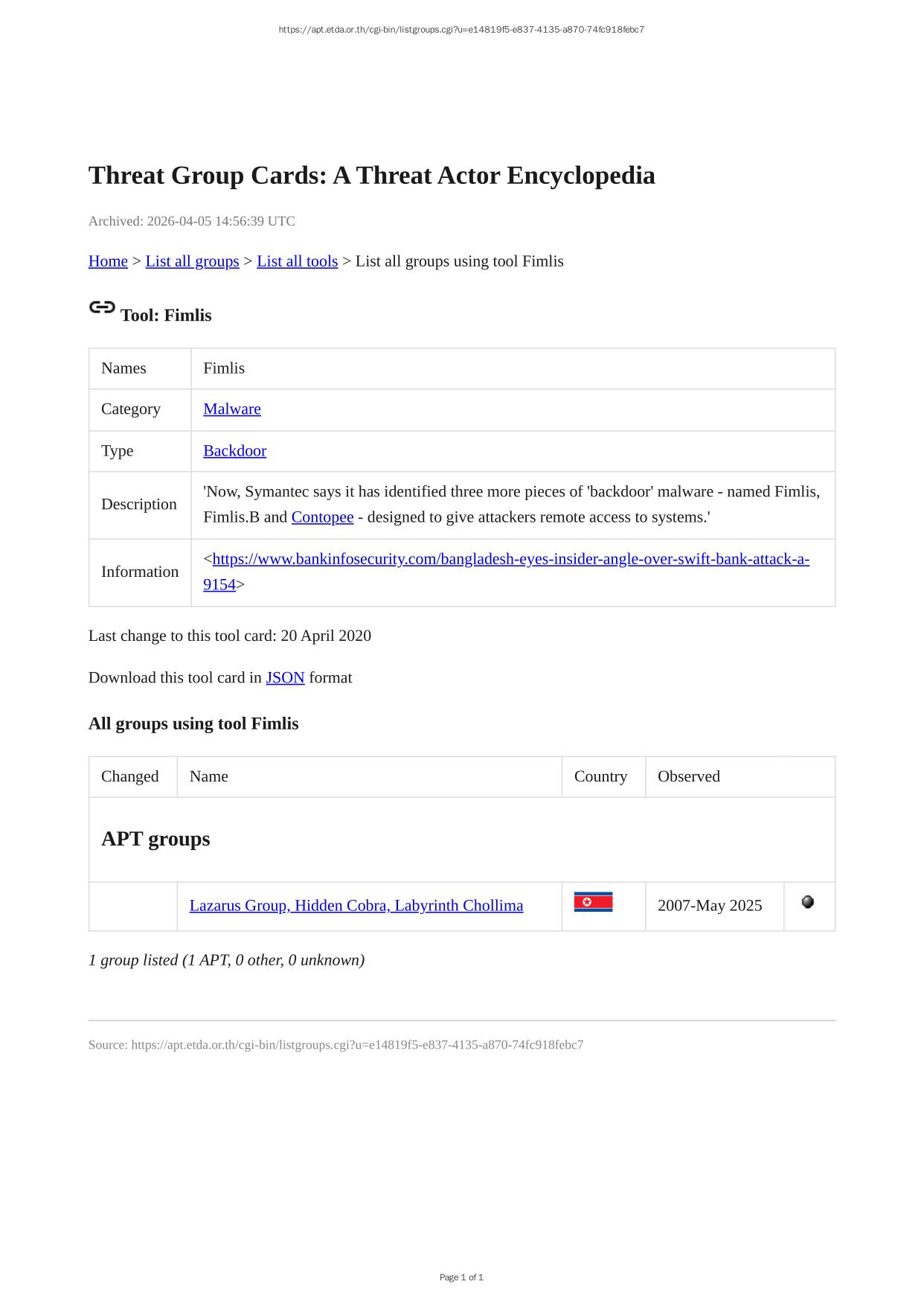Viewport: 924px width, 1307px height.
Task: Click the Threat Group Cards page title
Action: [x=372, y=176]
